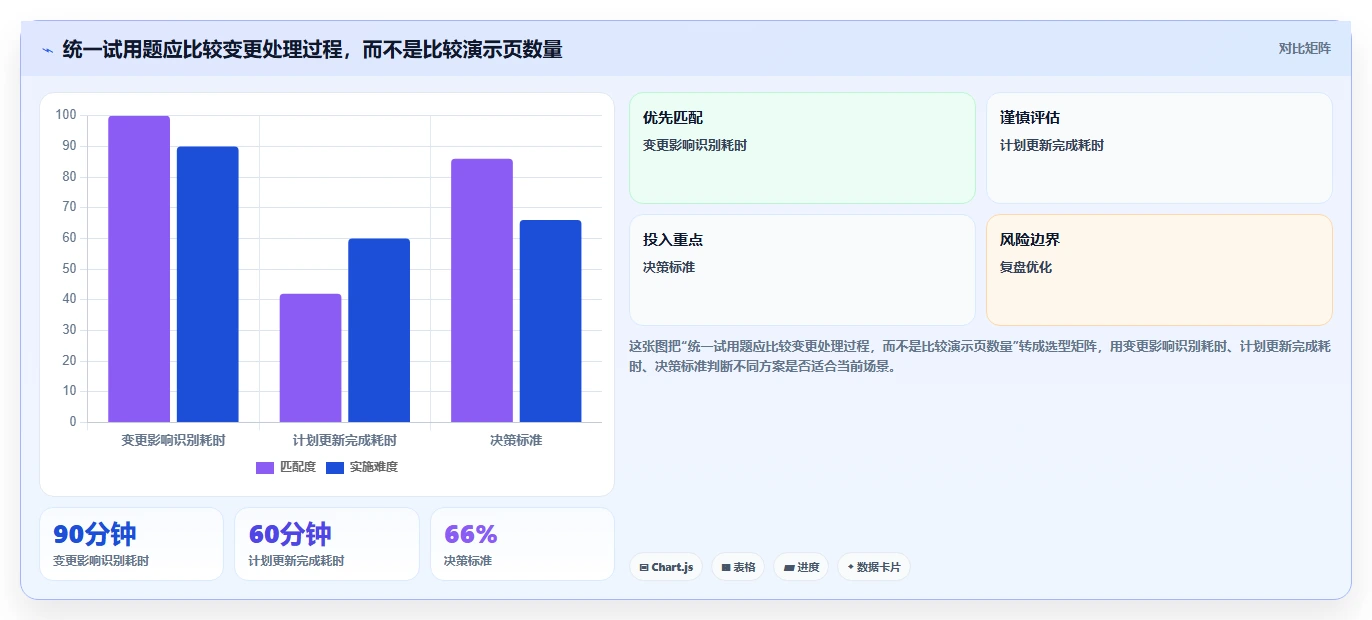Image resolution: width=1372 pixels, height=620 pixels.
Task: Click the Chart.js tag
Action: (x=666, y=567)
